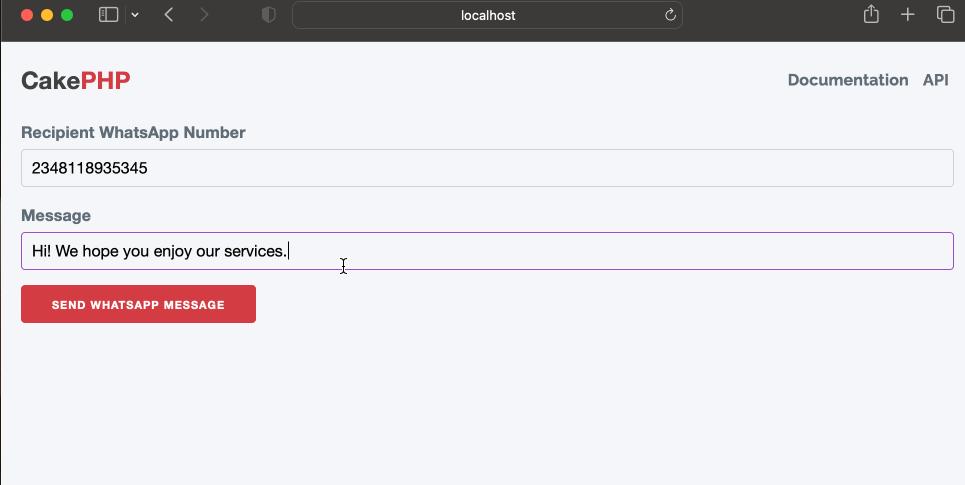965x485 pixels.
Task: Go back with the back arrow
Action: [169, 15]
